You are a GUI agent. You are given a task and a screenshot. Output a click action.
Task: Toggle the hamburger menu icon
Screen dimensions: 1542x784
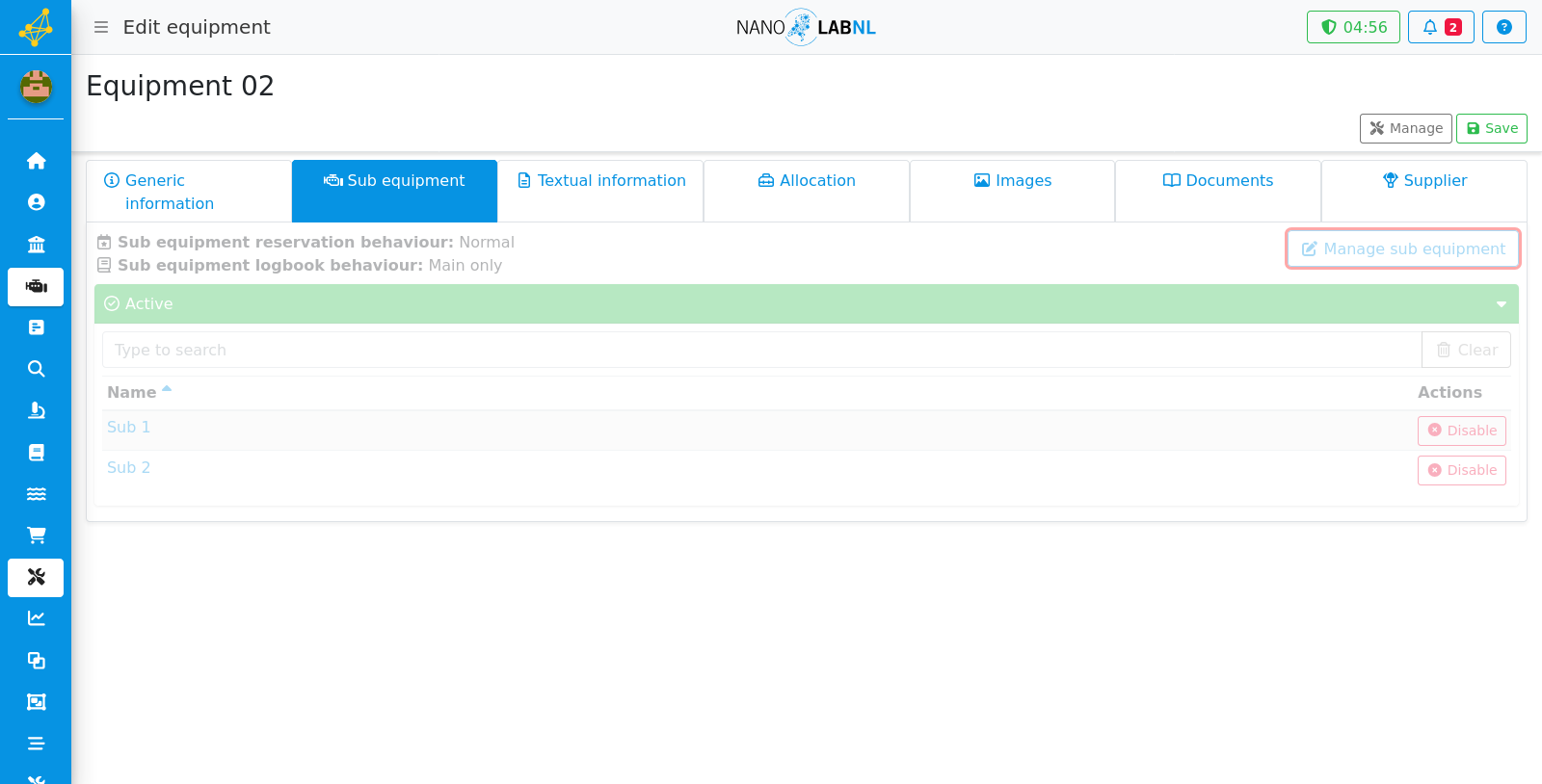click(101, 27)
